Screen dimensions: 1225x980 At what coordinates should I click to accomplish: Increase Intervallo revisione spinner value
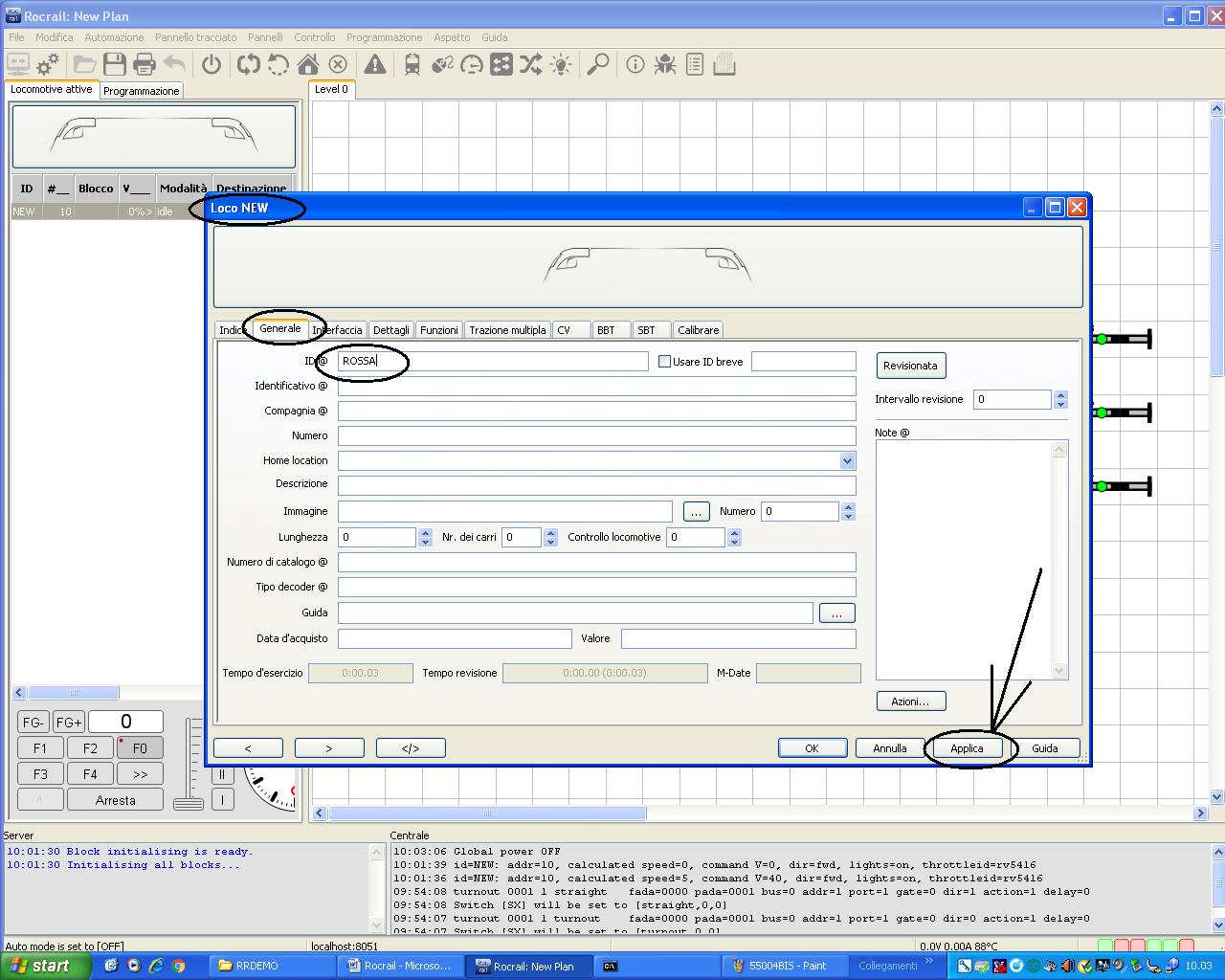[1060, 394]
